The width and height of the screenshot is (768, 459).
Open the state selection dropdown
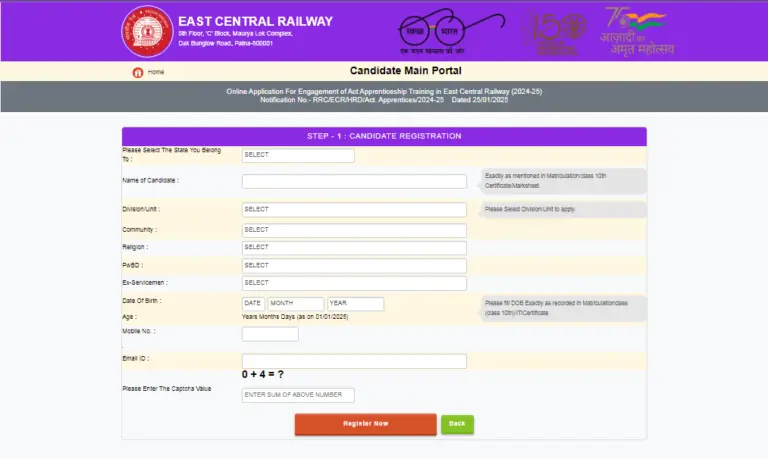298,155
